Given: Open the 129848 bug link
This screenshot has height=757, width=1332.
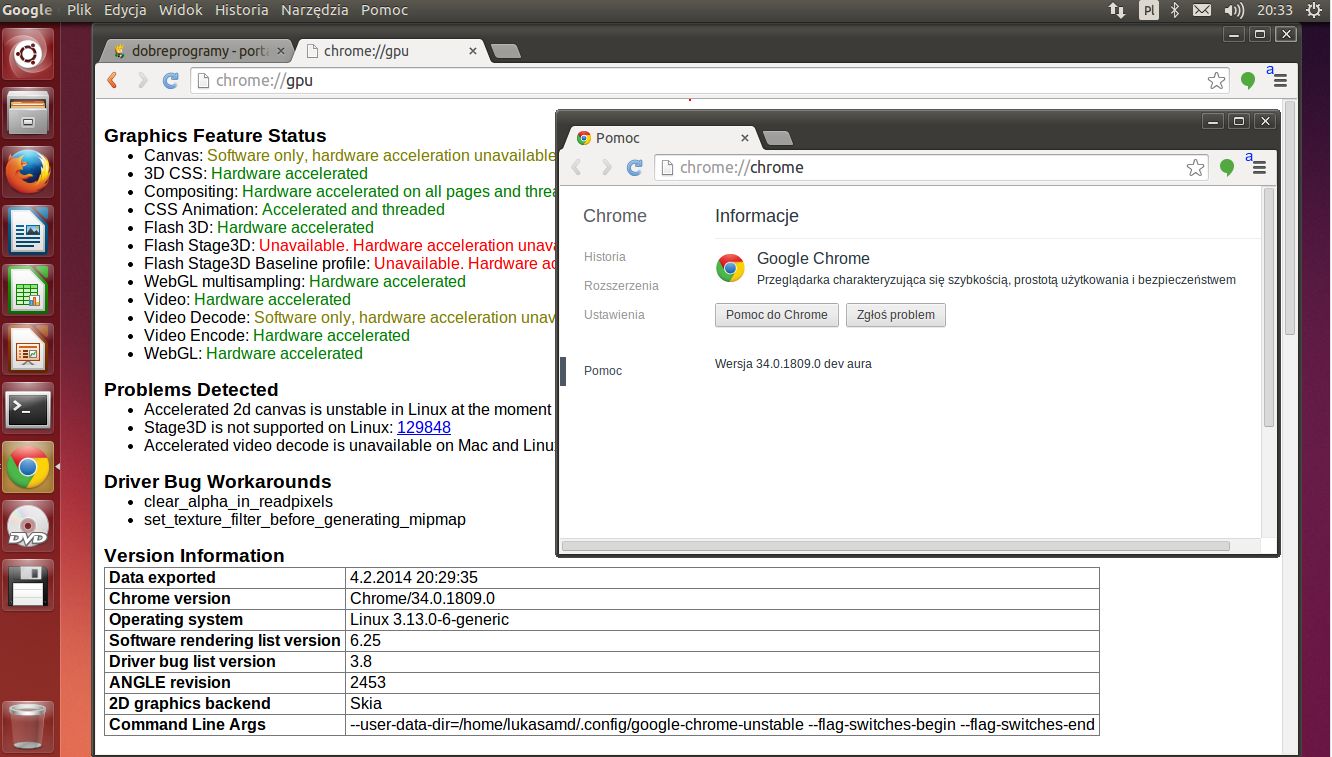Looking at the screenshot, I should (424, 427).
